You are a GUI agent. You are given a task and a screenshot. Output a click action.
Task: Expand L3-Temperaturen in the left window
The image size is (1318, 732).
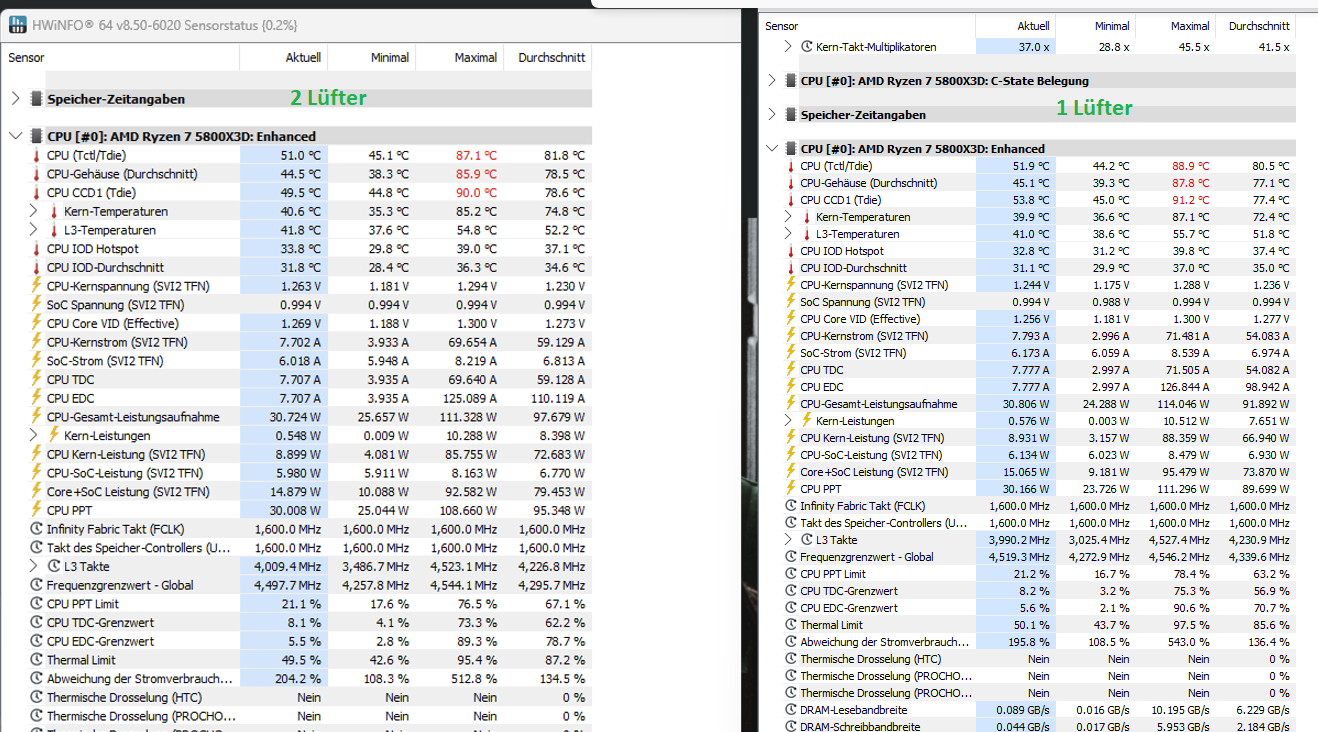tap(33, 230)
